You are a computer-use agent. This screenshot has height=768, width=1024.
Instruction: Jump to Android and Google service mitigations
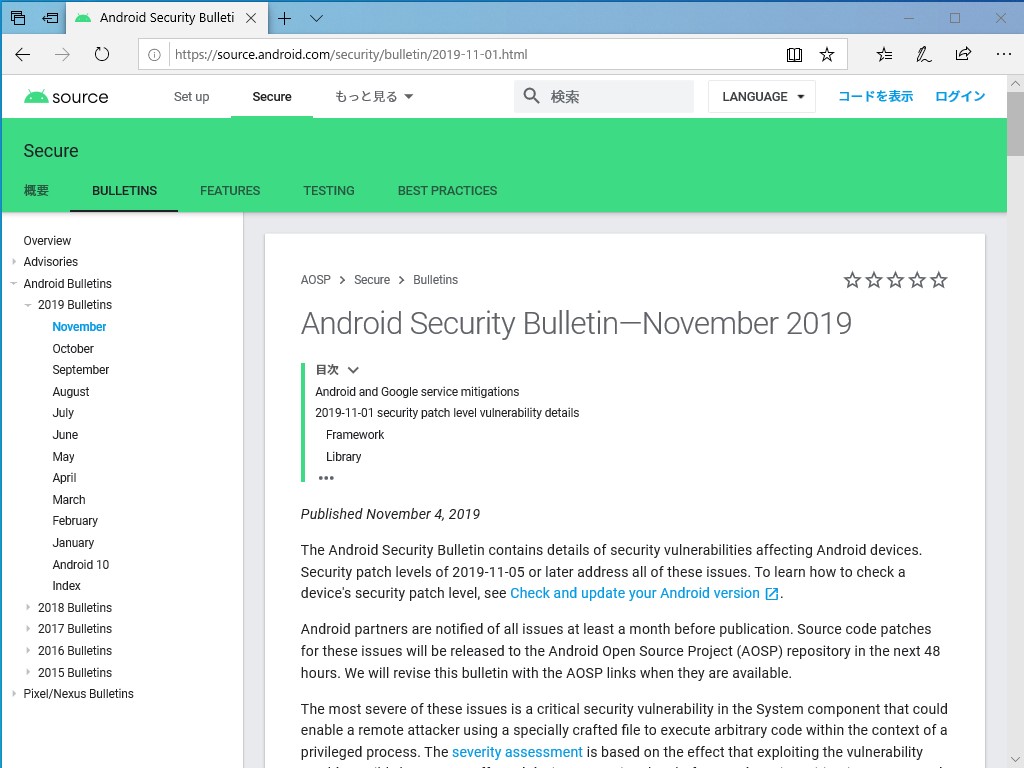417,392
